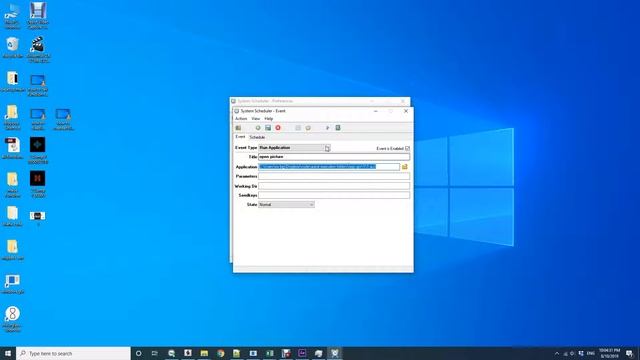Open File Explorer from taskbar

[x=204, y=353]
